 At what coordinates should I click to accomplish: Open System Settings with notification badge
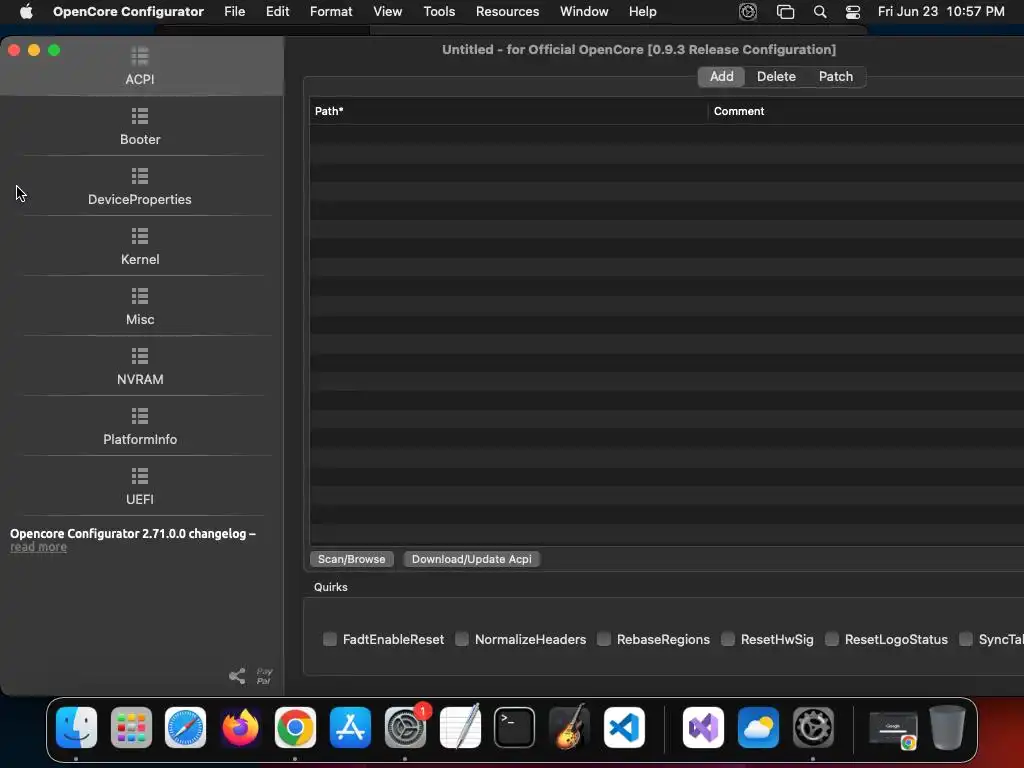pos(405,728)
